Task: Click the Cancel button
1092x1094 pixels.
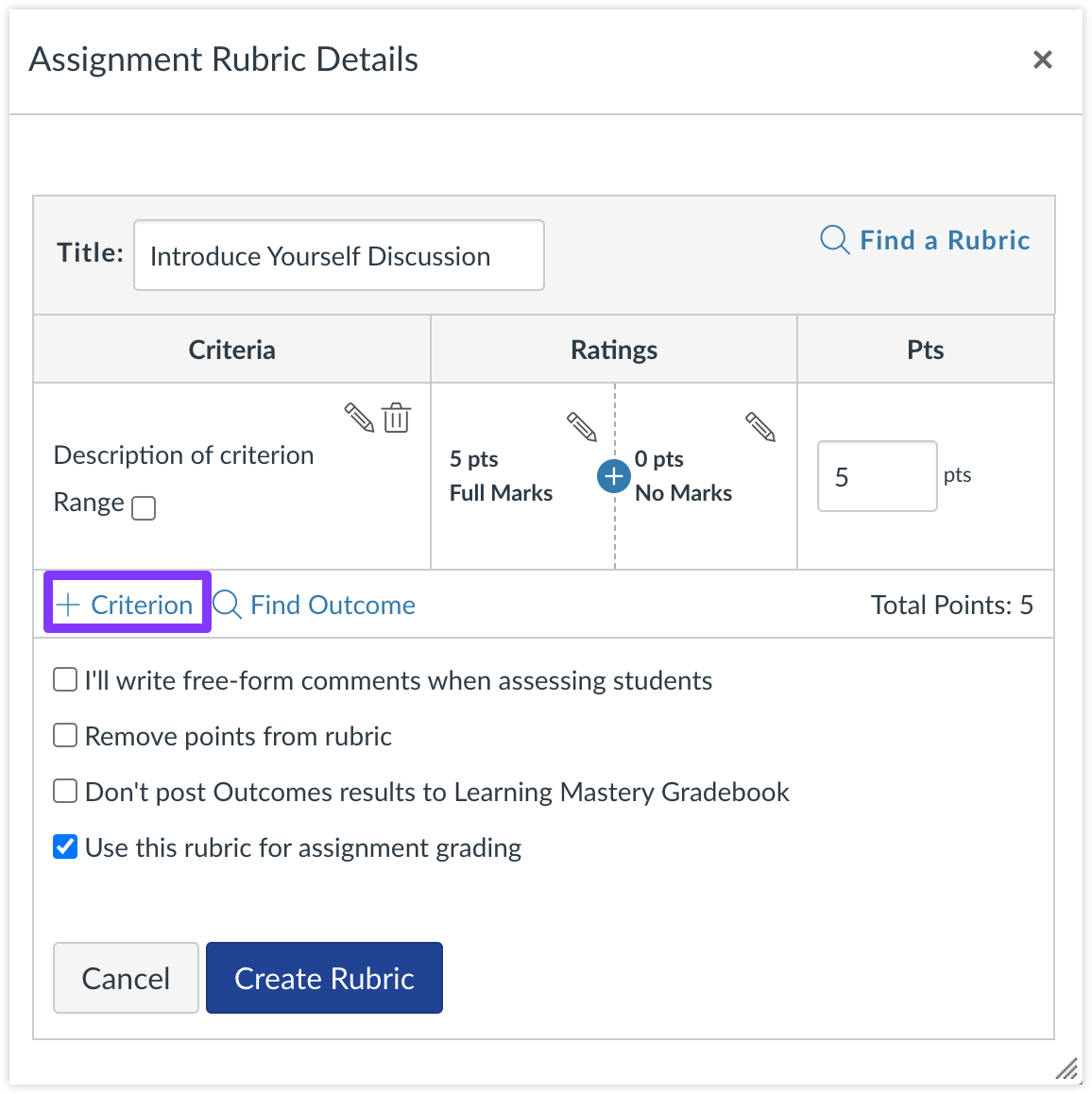Action: 126,978
